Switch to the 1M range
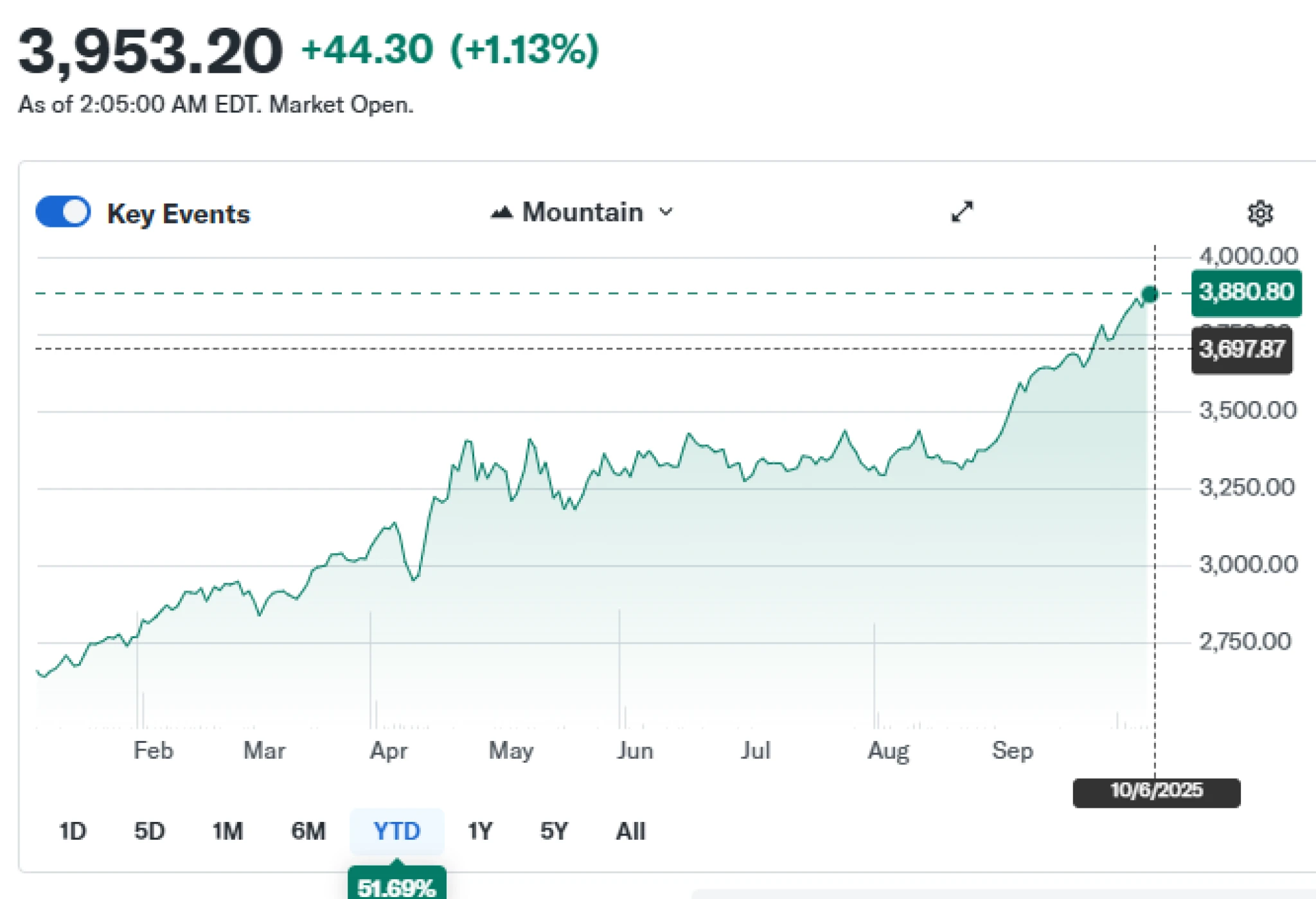This screenshot has width=1316, height=899. coord(227,832)
